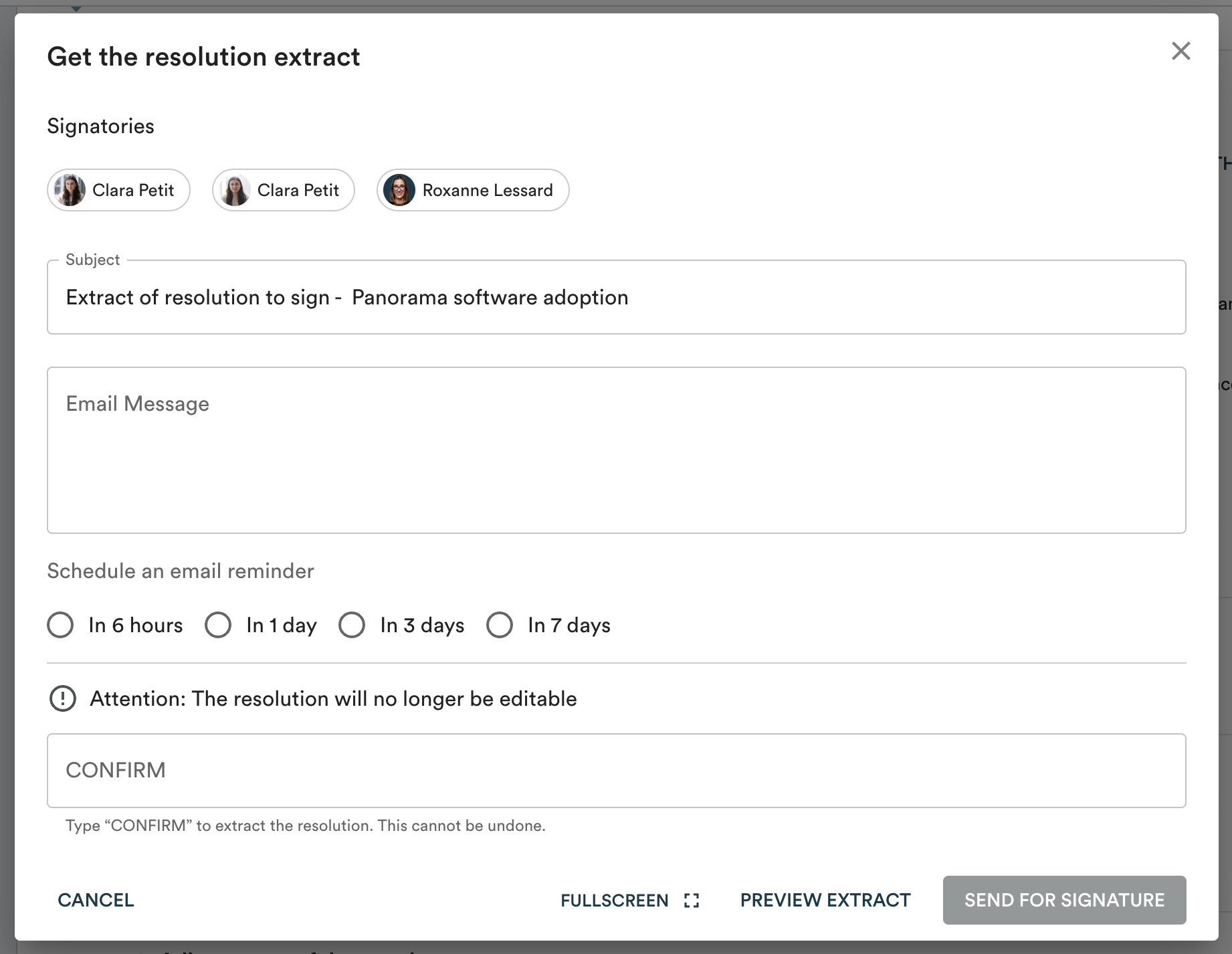Click the CONFIRM input box
Screen dimensions: 1232x954
(615, 770)
